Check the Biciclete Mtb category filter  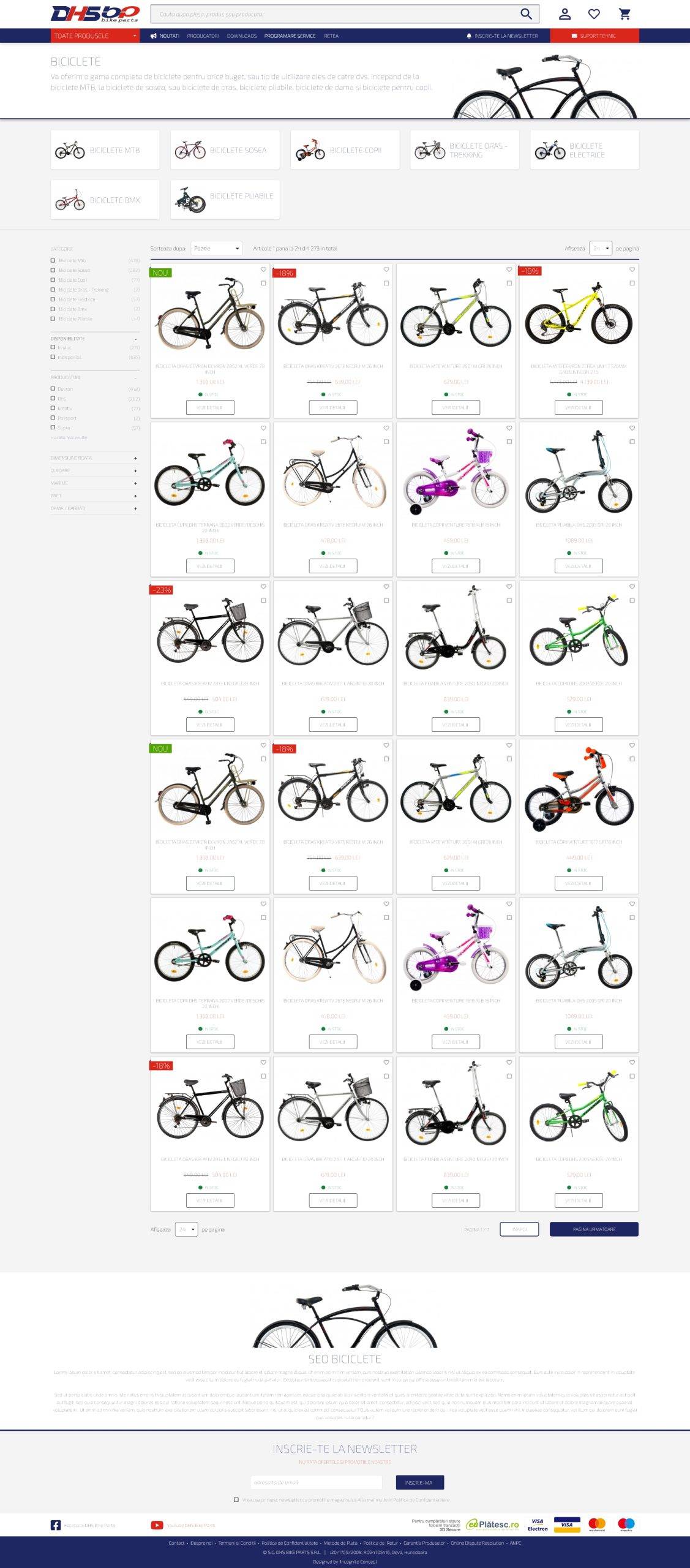pos(53,260)
